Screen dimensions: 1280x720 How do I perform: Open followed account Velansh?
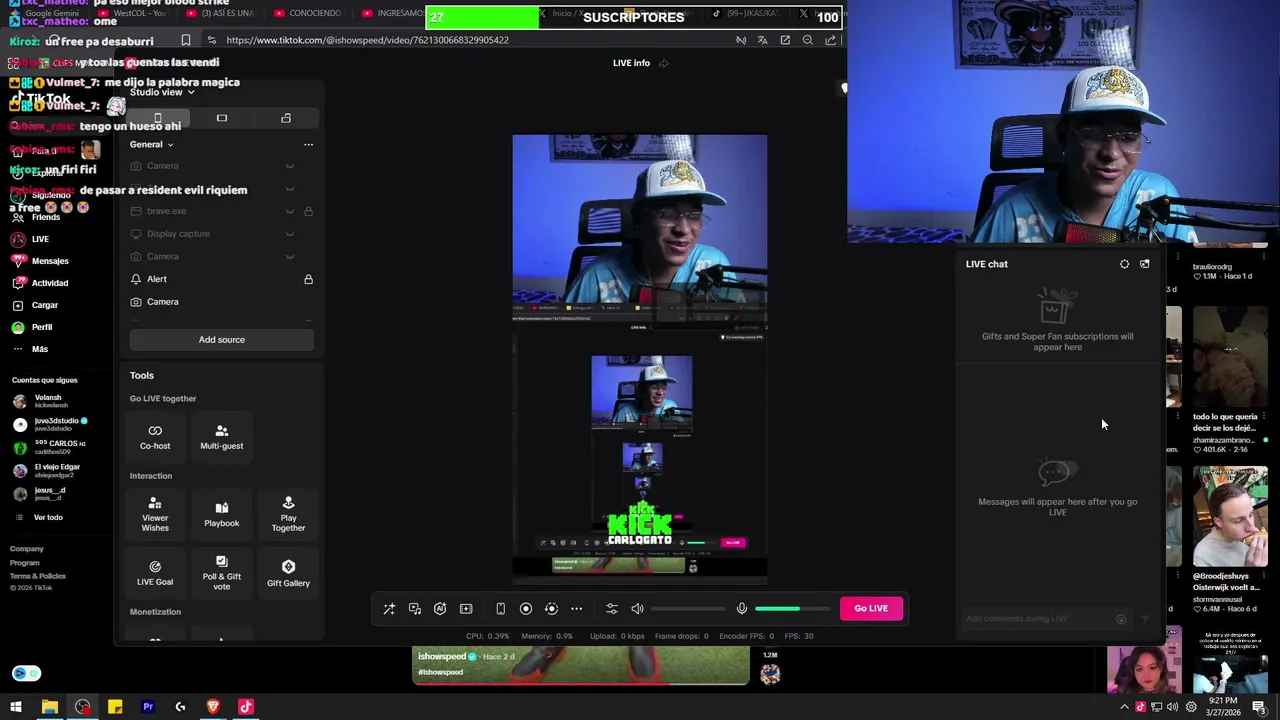[40, 401]
